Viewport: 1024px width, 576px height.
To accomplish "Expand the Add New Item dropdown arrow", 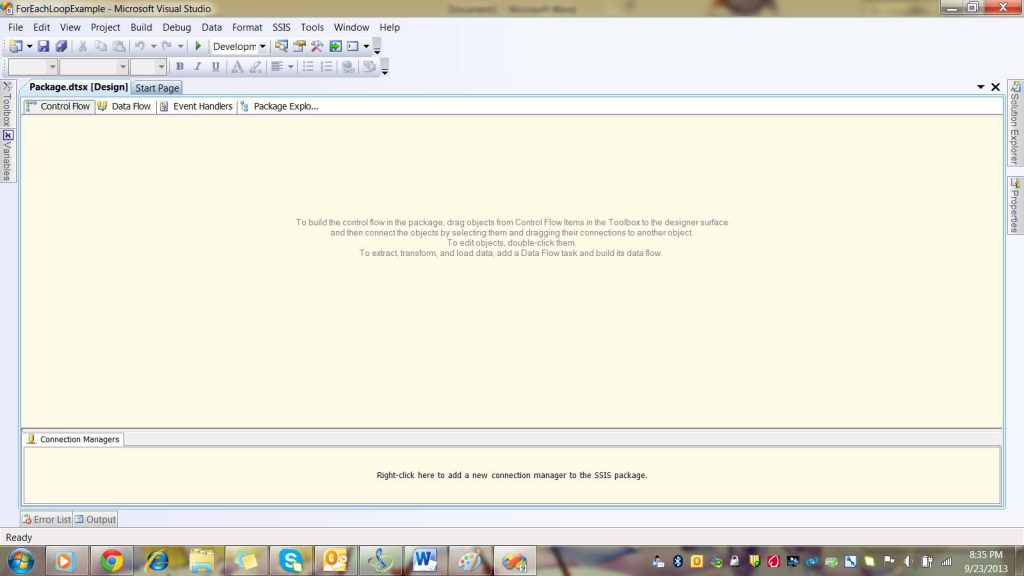I will click(29, 46).
